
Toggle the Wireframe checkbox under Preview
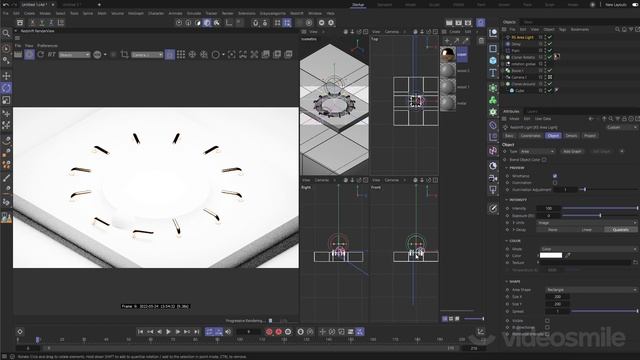pos(555,176)
